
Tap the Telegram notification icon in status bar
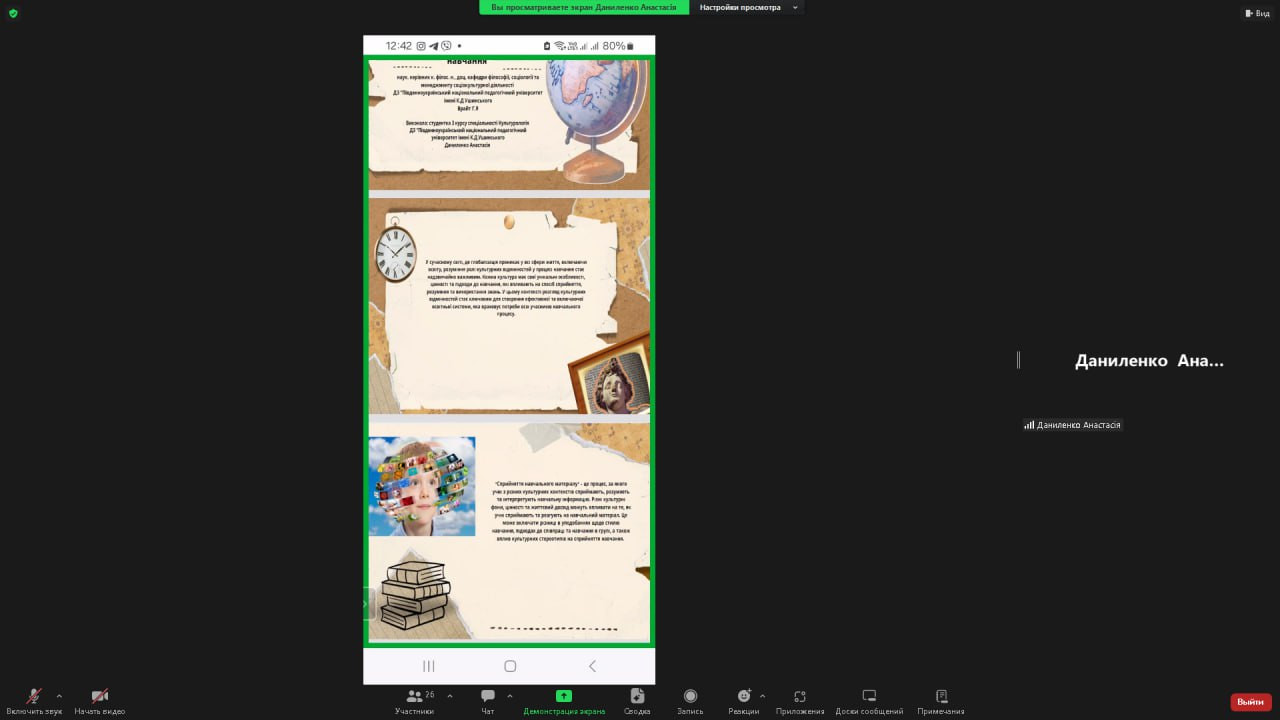[434, 46]
